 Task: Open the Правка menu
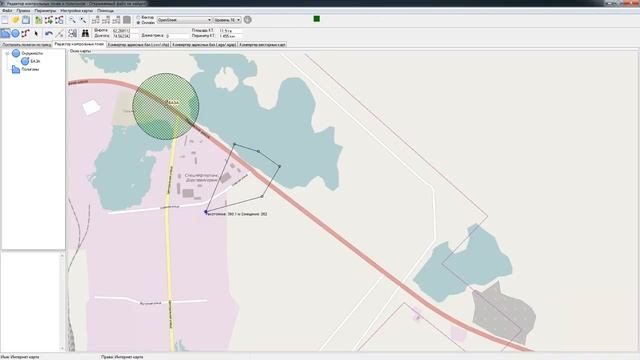[23, 11]
